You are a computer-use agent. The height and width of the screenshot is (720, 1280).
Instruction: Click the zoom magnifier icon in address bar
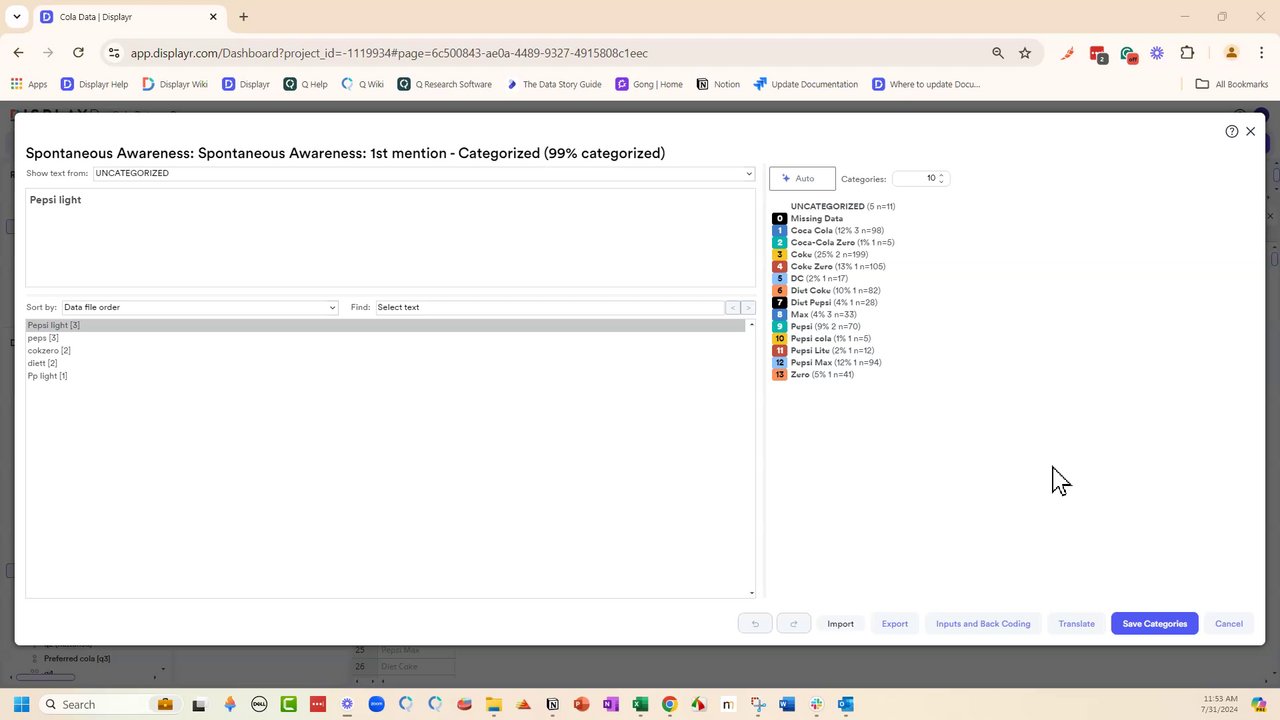997,53
